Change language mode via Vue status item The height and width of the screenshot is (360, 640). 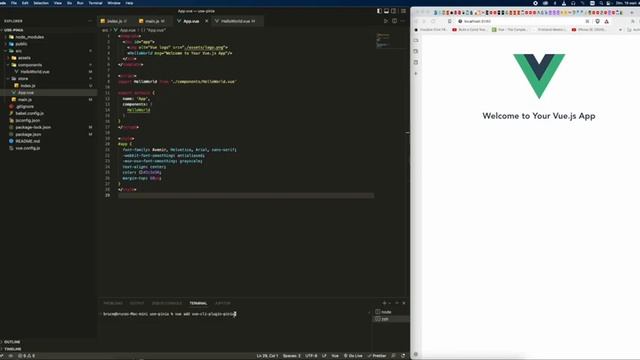(x=335, y=356)
